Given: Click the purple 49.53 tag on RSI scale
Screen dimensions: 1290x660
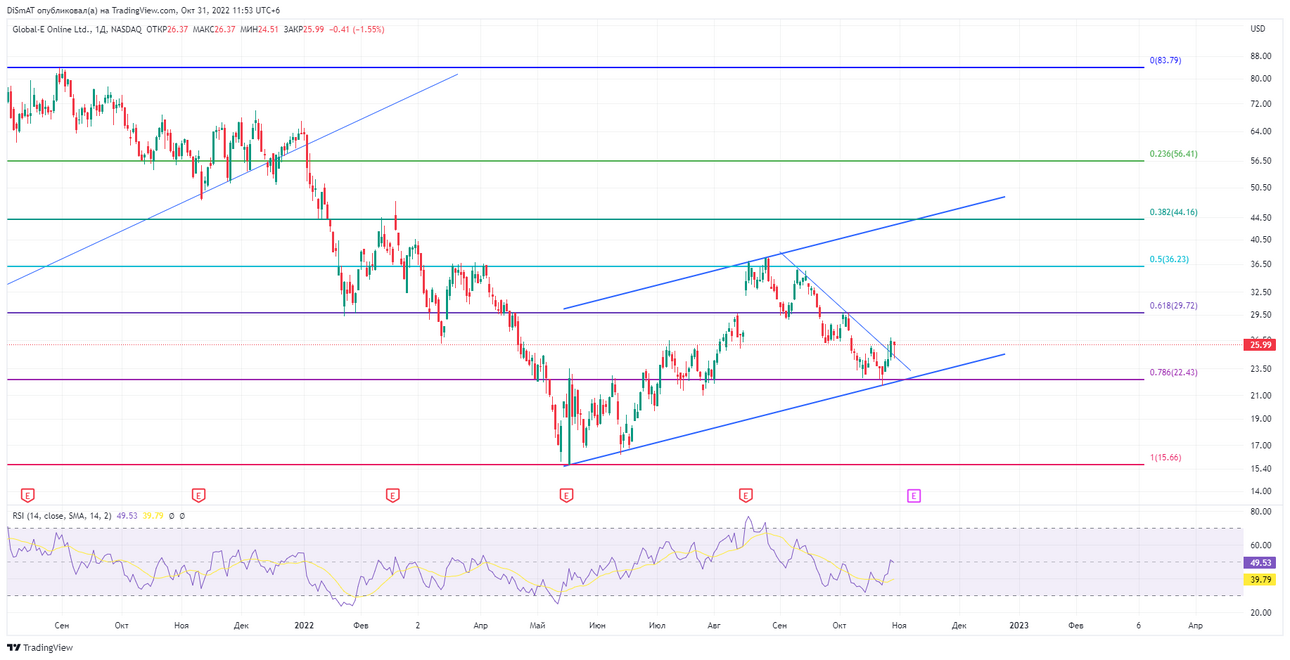Looking at the screenshot, I should point(1260,563).
